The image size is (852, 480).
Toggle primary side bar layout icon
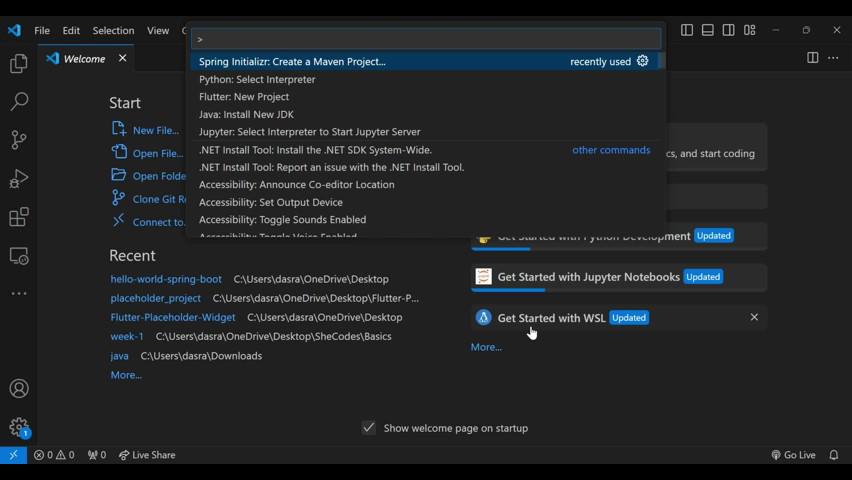pyautogui.click(x=687, y=30)
